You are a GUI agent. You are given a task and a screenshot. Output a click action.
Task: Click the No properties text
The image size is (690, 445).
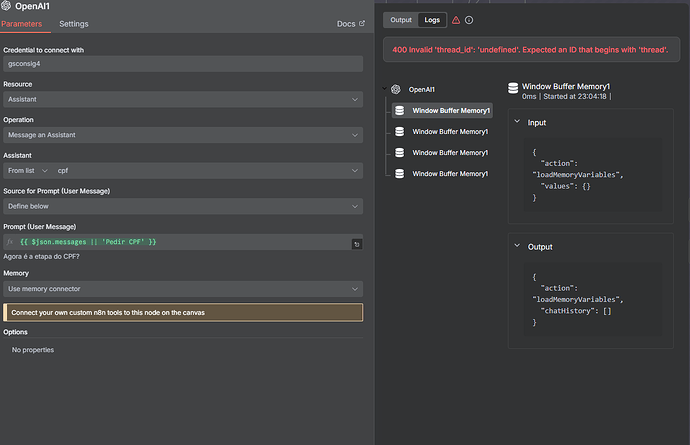click(33, 350)
